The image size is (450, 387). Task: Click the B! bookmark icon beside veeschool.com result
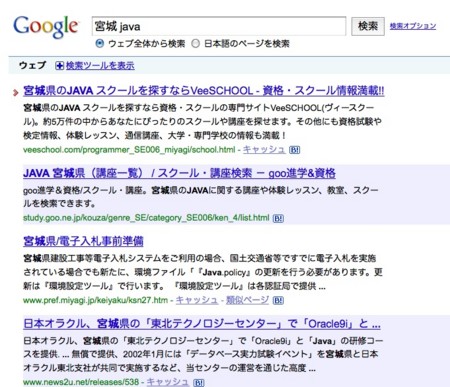point(294,150)
